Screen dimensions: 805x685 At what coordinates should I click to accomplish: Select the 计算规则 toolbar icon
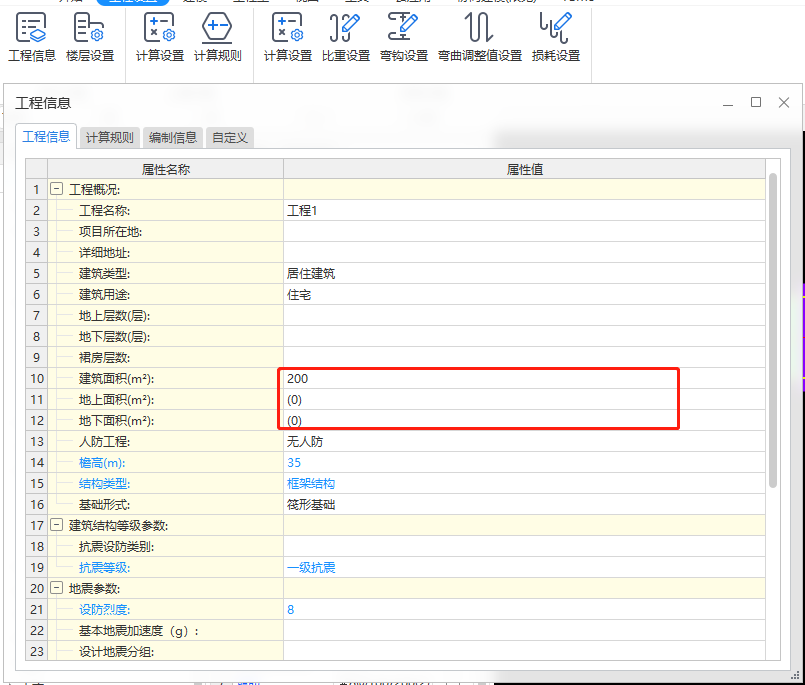pos(217,38)
